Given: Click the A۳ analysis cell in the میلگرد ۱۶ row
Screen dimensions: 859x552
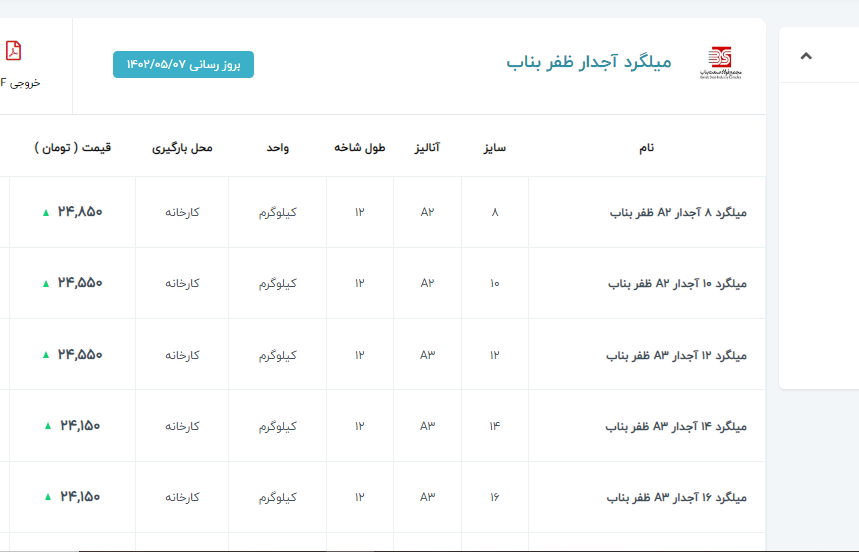Looking at the screenshot, I should coord(427,497).
